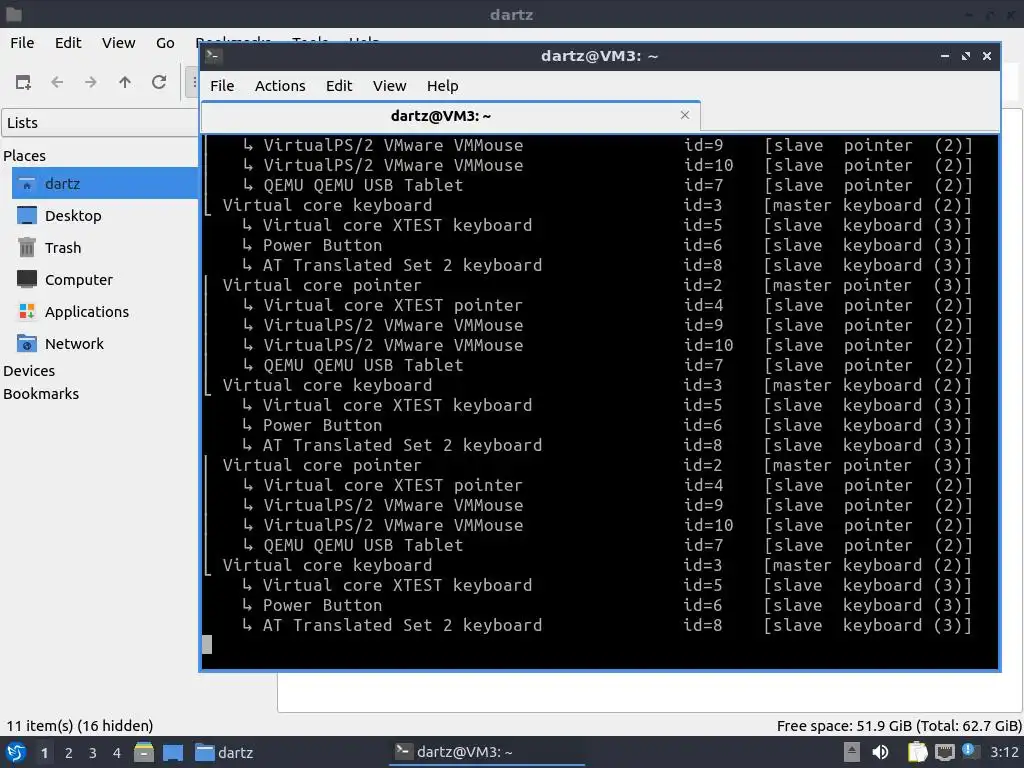Open the update notifier tray icon
This screenshot has width=1024, height=768.
pos(970,751)
